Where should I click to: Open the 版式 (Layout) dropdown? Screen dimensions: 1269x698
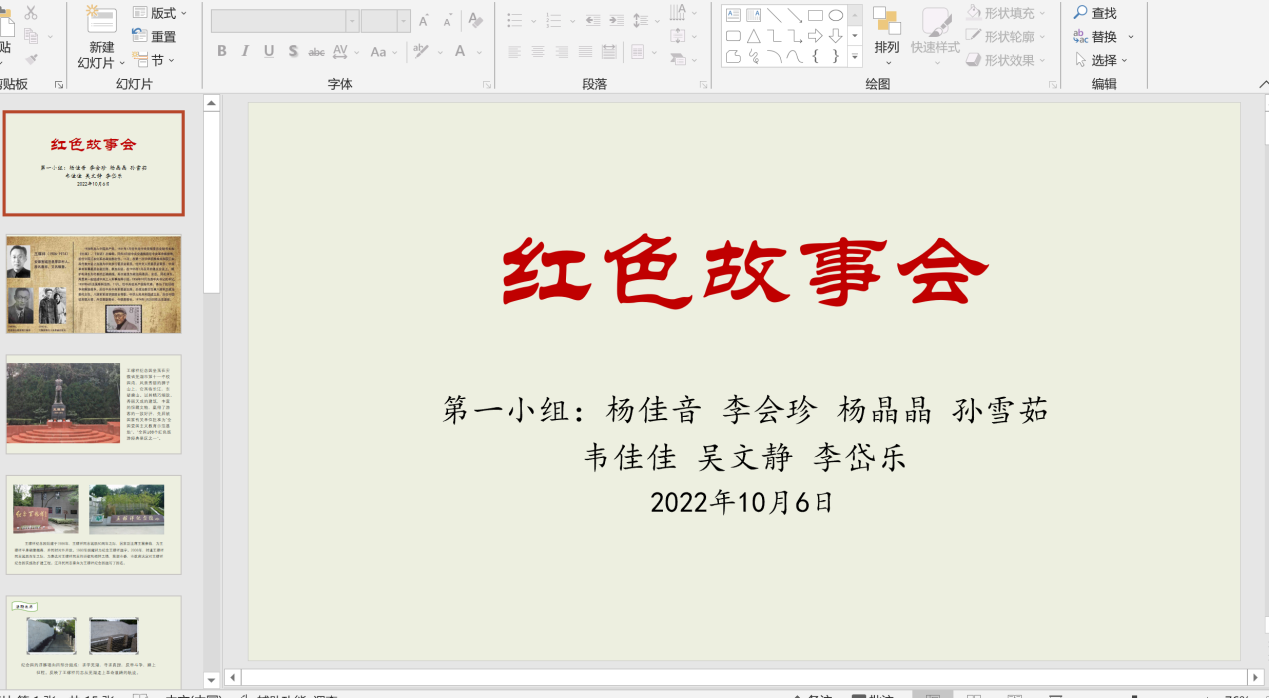(162, 13)
